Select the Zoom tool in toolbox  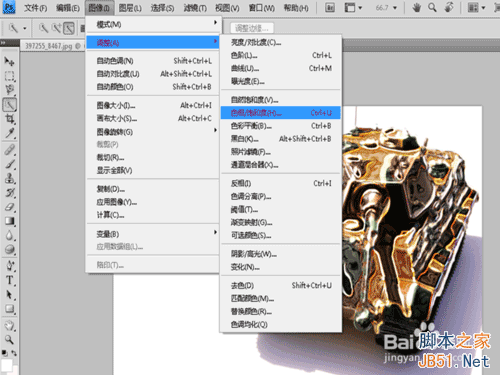9,340
